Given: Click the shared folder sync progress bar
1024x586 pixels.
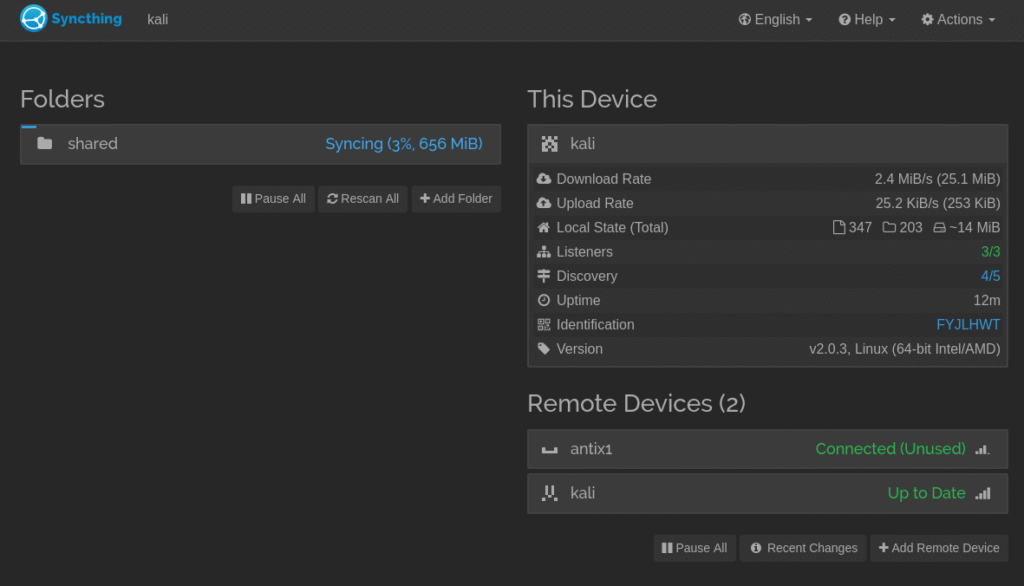Looking at the screenshot, I should point(29,126).
